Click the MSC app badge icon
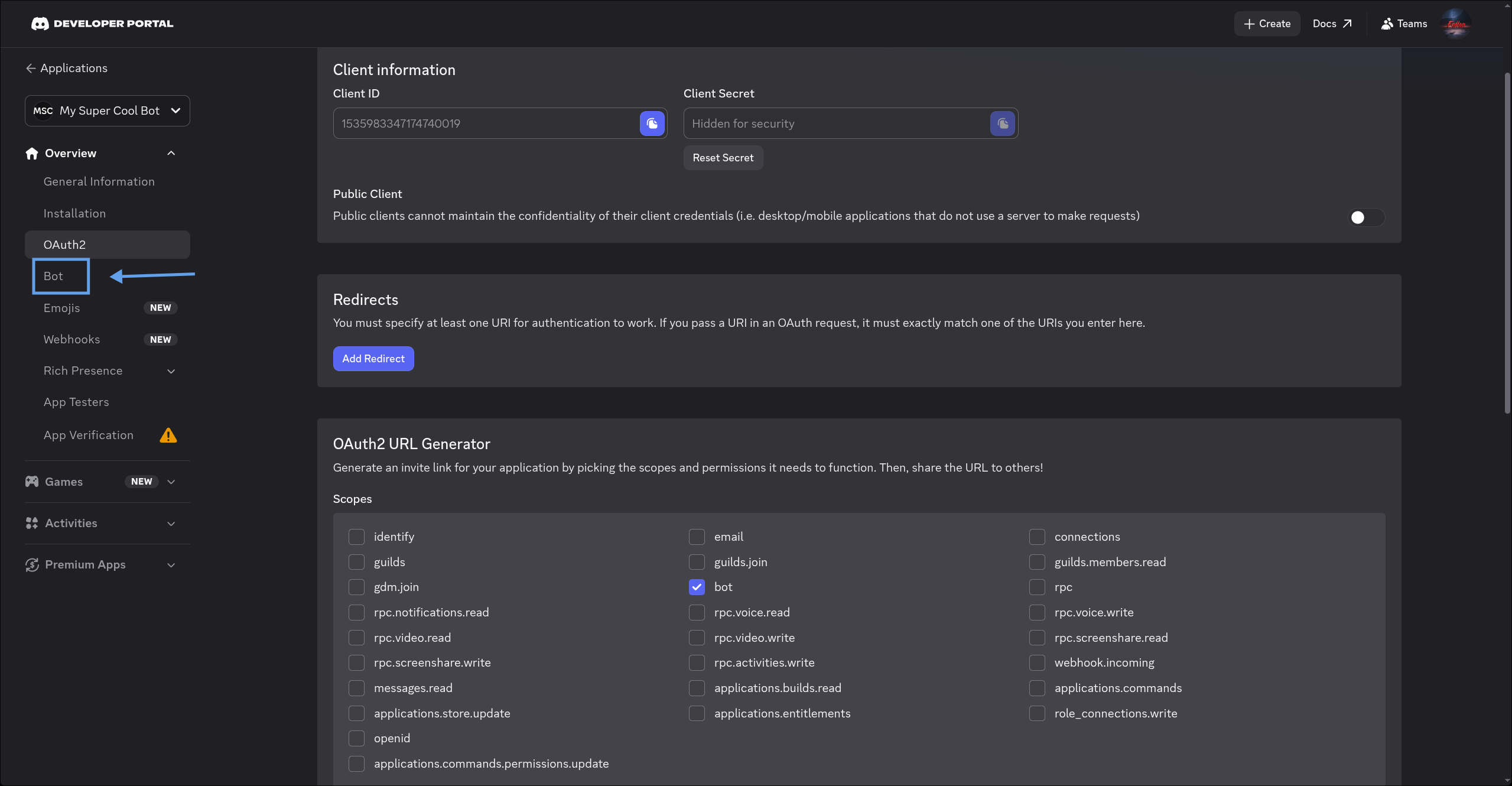The image size is (1512, 786). (43, 111)
